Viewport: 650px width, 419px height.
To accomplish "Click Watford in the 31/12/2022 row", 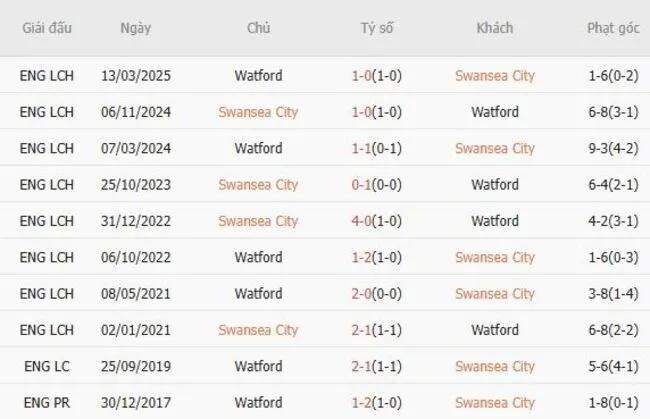I will click(x=494, y=221).
